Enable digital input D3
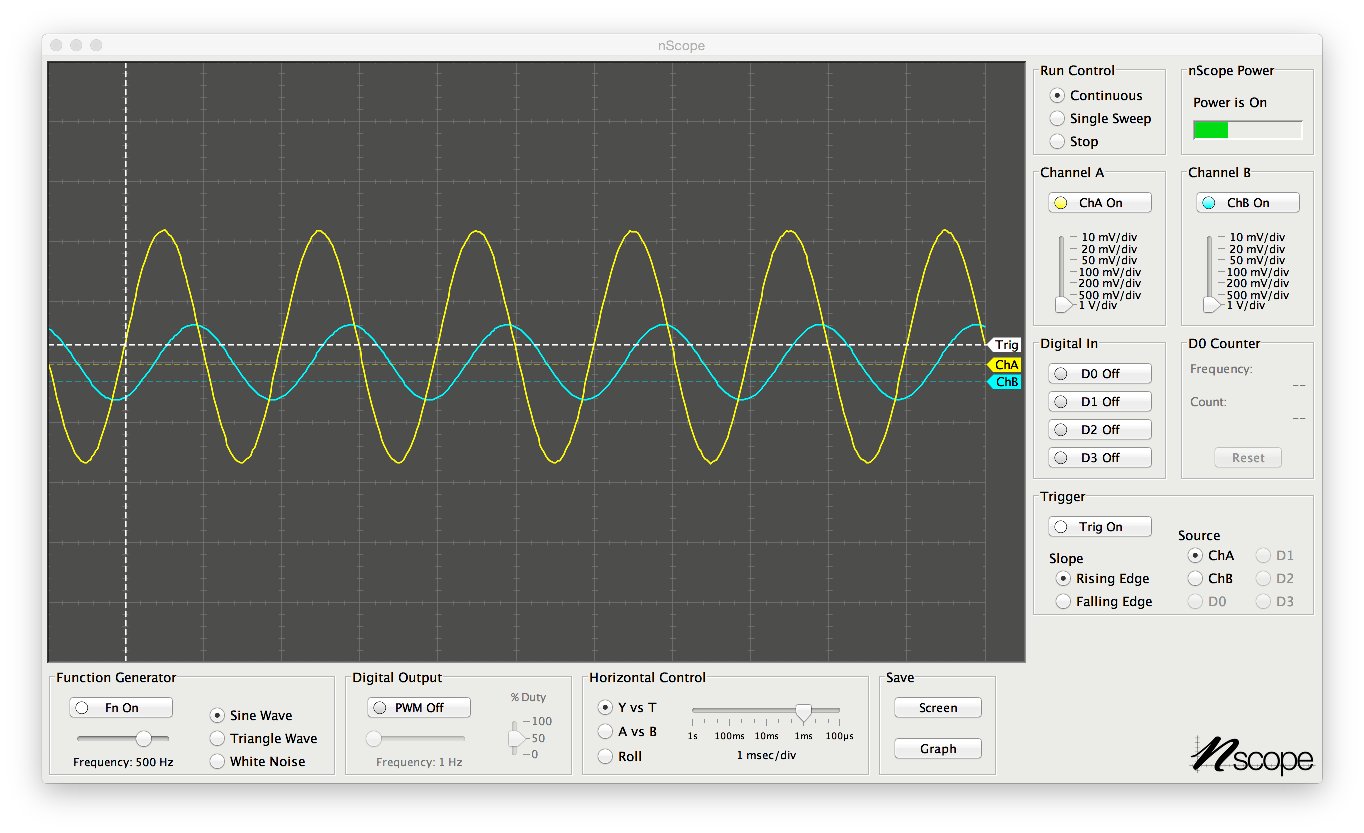The height and width of the screenshot is (833, 1364). pyautogui.click(x=1099, y=458)
